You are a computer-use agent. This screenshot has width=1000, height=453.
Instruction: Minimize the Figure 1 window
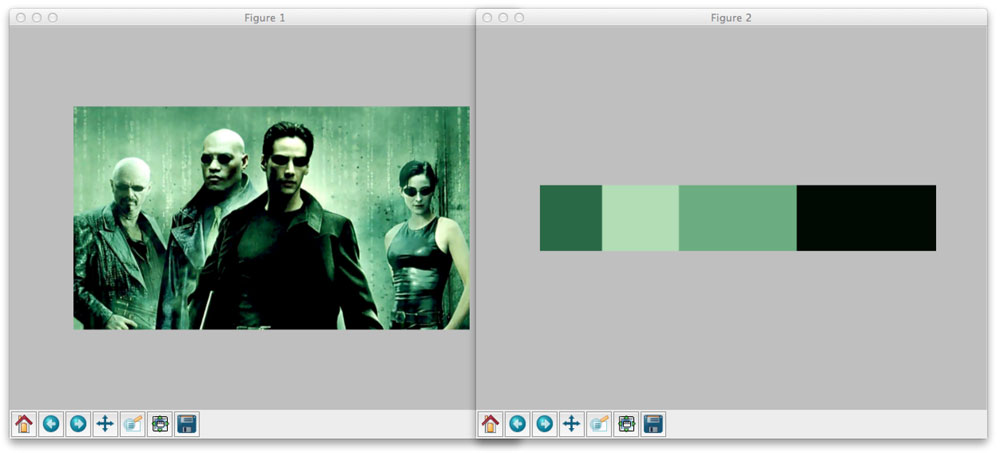36,18
